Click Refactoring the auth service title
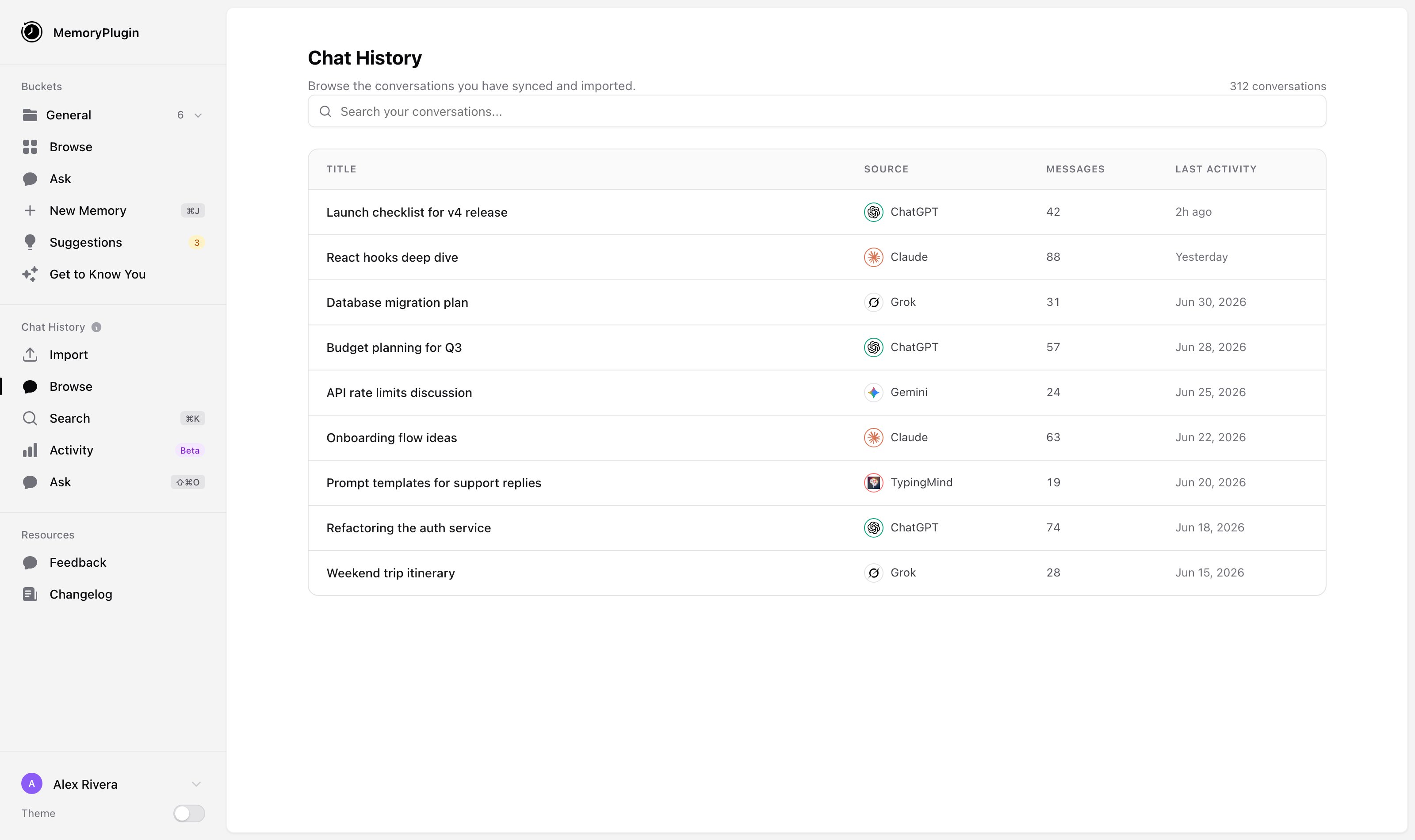Viewport: 1415px width, 840px height. pyautogui.click(x=408, y=528)
